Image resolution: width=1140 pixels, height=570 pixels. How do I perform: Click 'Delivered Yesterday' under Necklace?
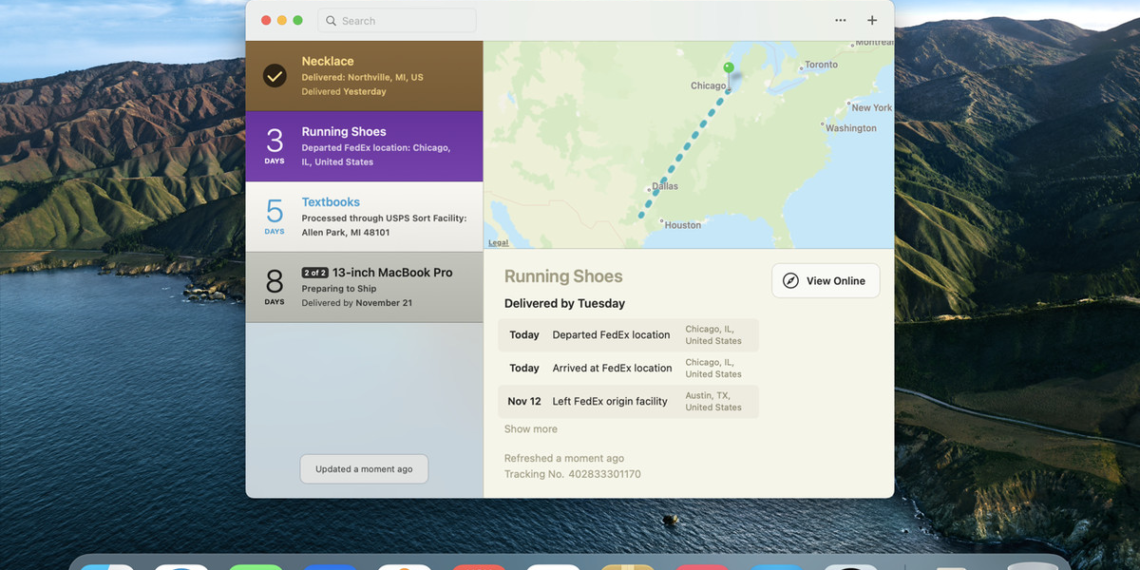click(x=344, y=92)
